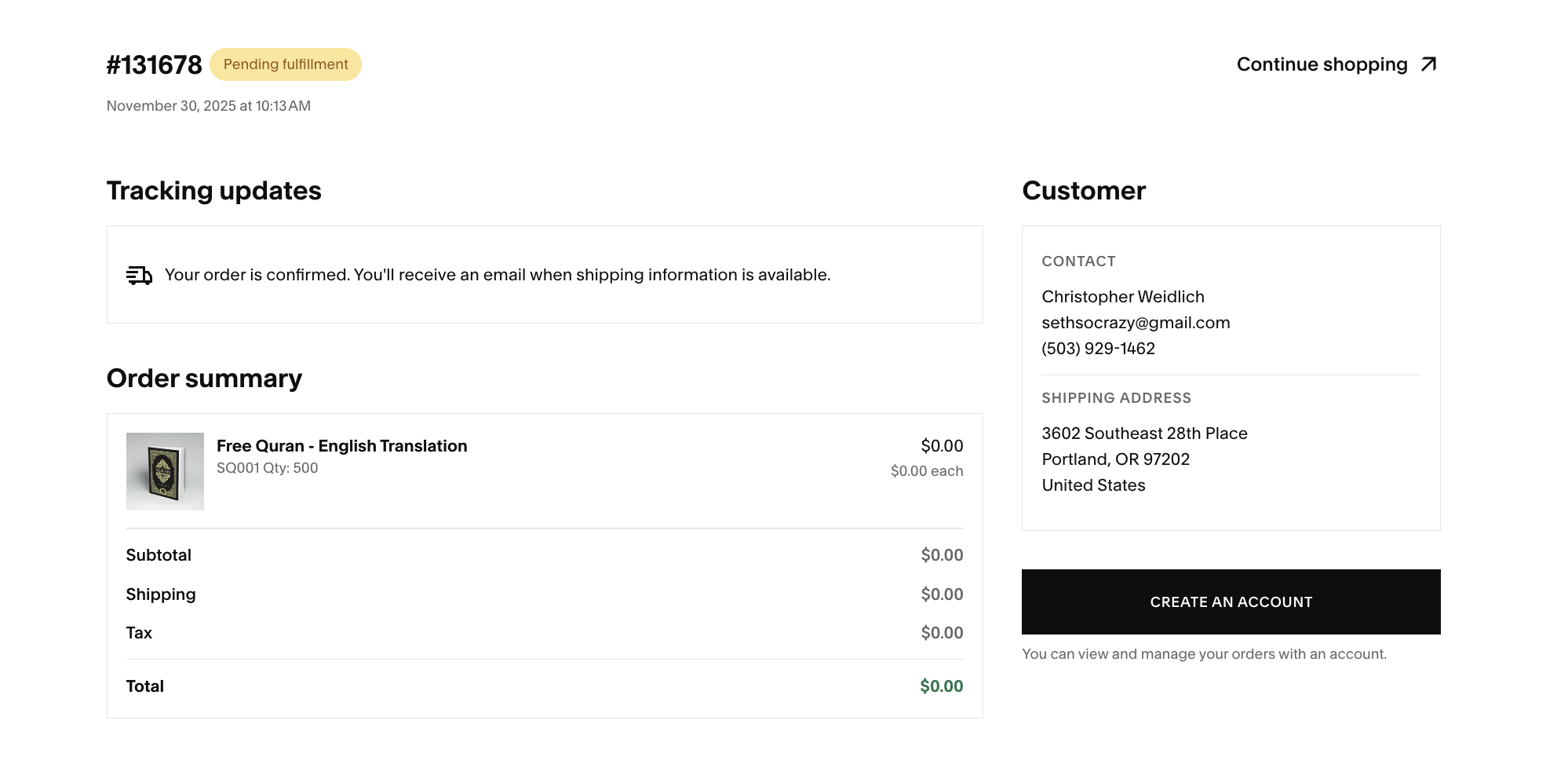
Task: Click the Order summary heading
Action: click(x=204, y=379)
